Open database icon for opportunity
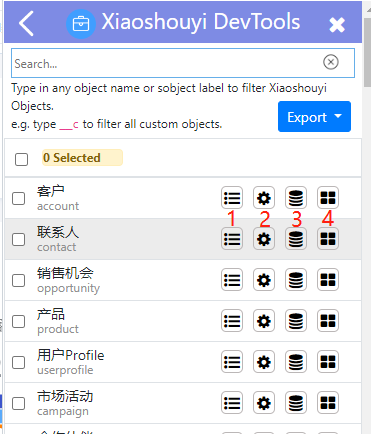 click(296, 280)
